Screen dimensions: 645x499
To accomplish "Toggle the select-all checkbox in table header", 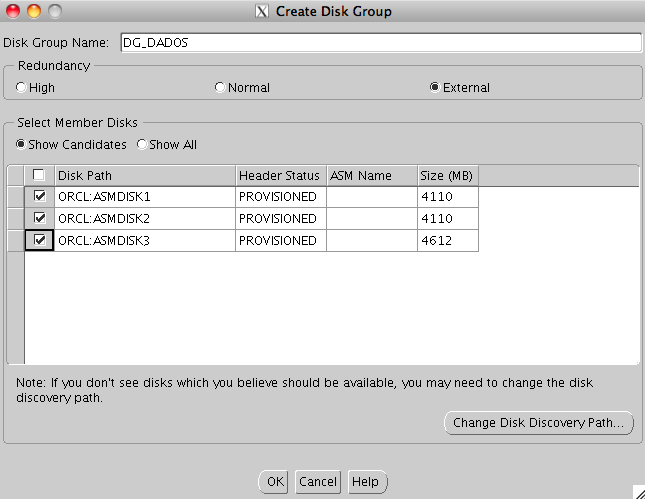I will pos(39,175).
